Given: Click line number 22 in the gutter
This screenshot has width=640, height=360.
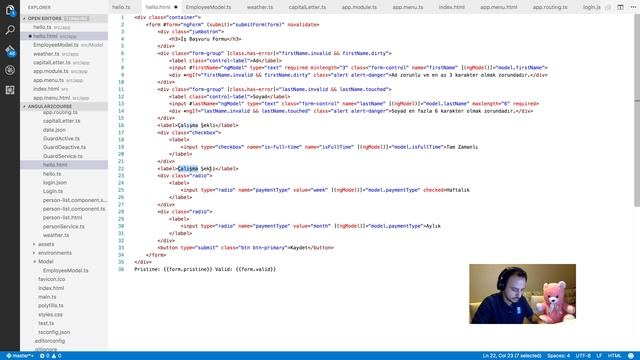Looking at the screenshot, I should [121, 169].
